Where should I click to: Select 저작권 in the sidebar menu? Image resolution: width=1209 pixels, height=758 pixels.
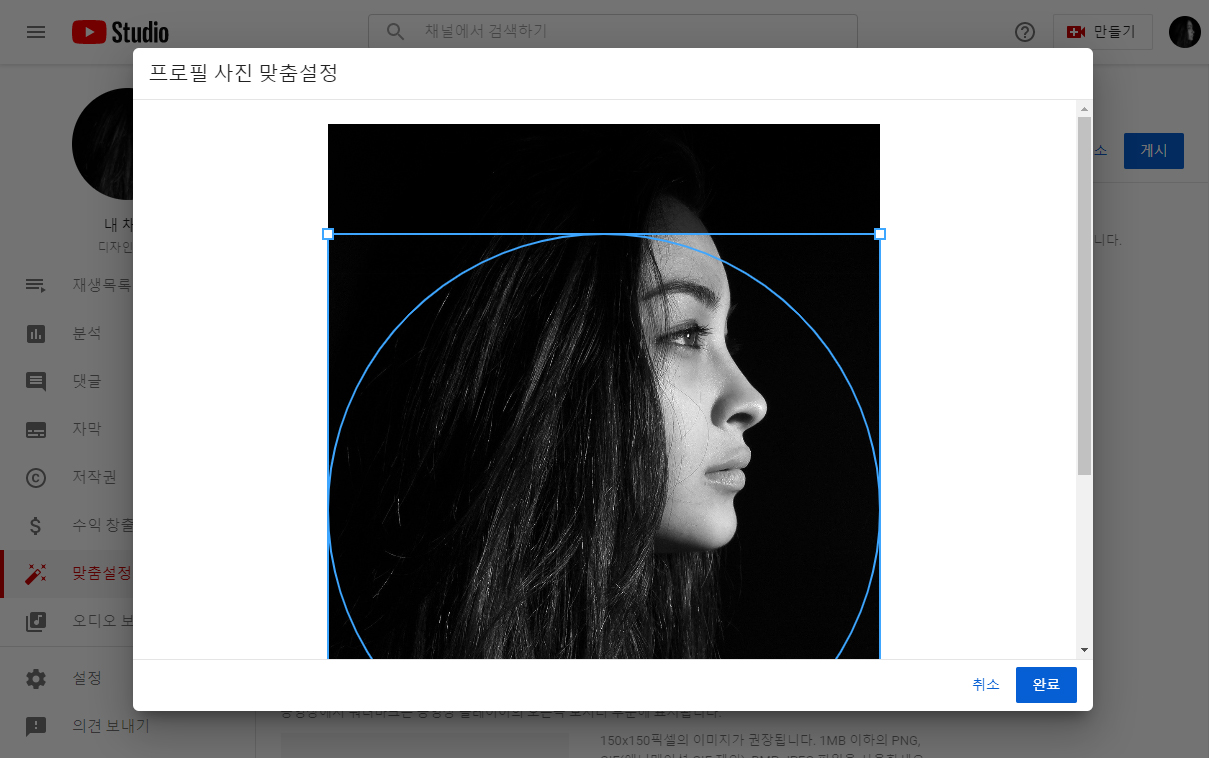point(95,477)
